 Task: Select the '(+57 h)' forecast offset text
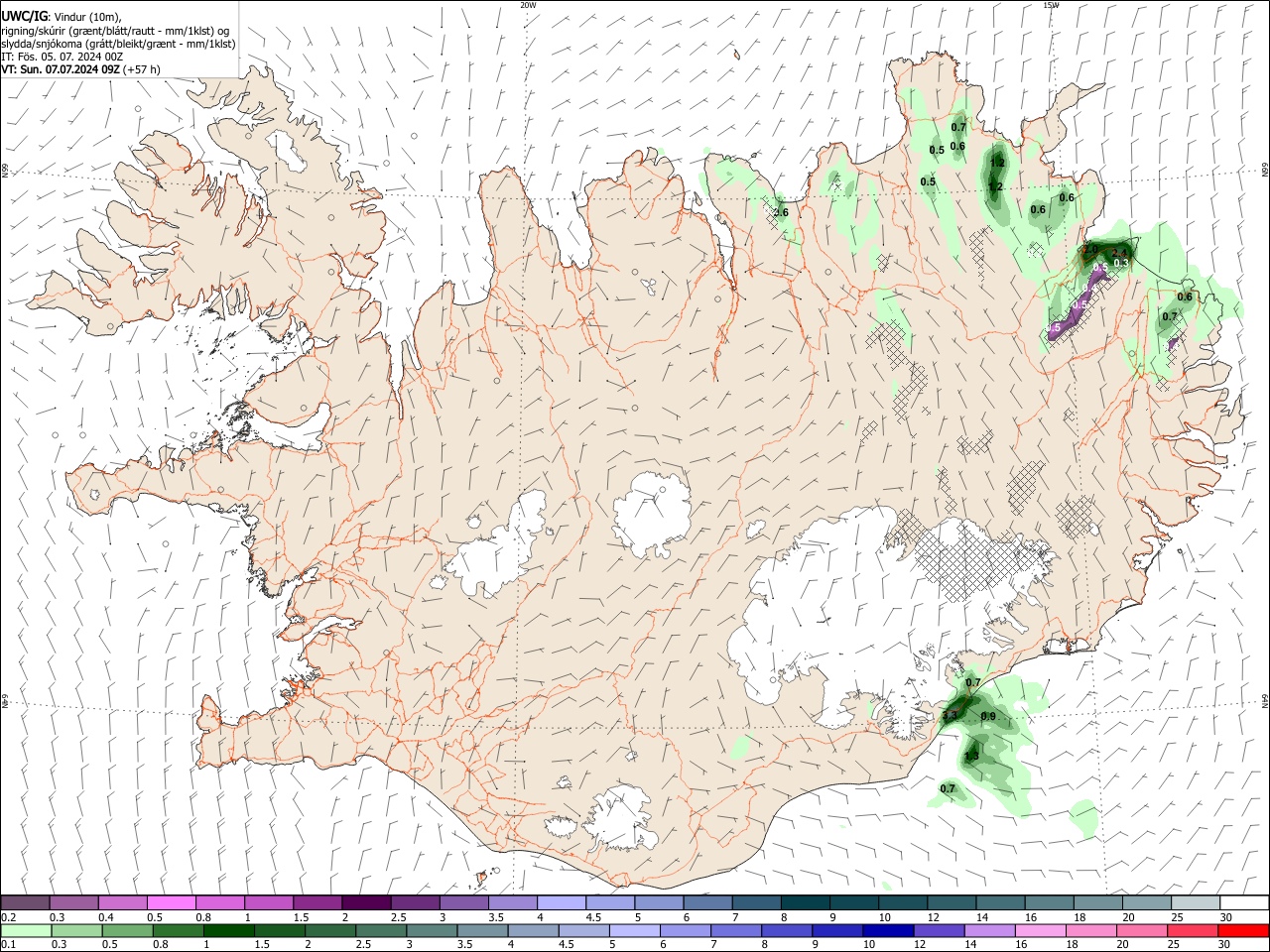coord(143,69)
